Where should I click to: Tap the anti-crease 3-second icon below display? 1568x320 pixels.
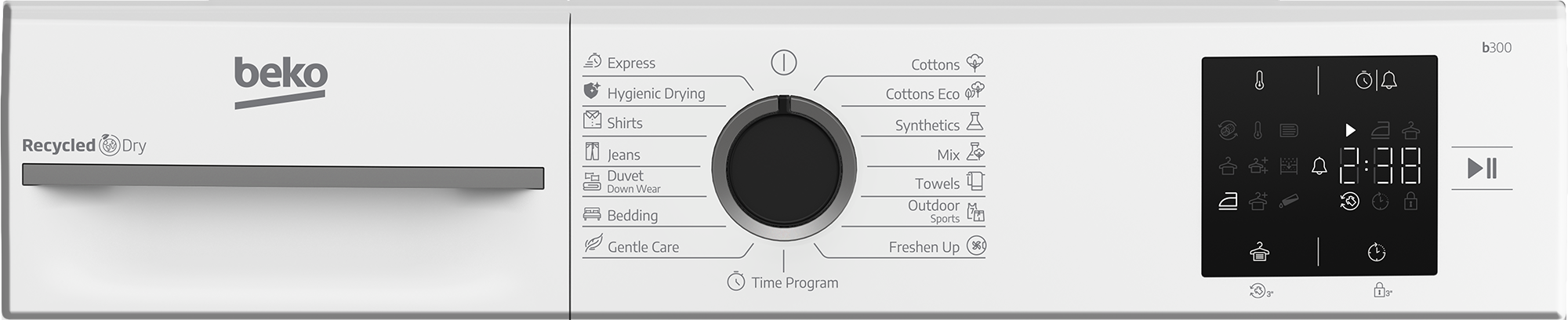coord(1261,291)
